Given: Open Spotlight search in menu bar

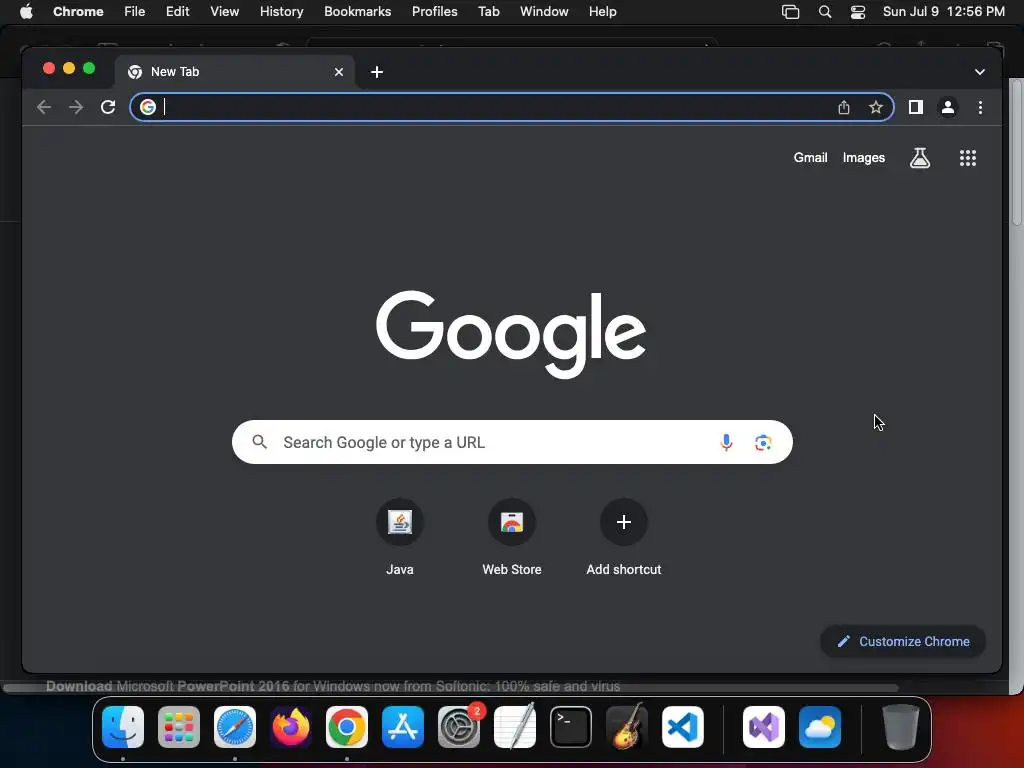Looking at the screenshot, I should (825, 12).
